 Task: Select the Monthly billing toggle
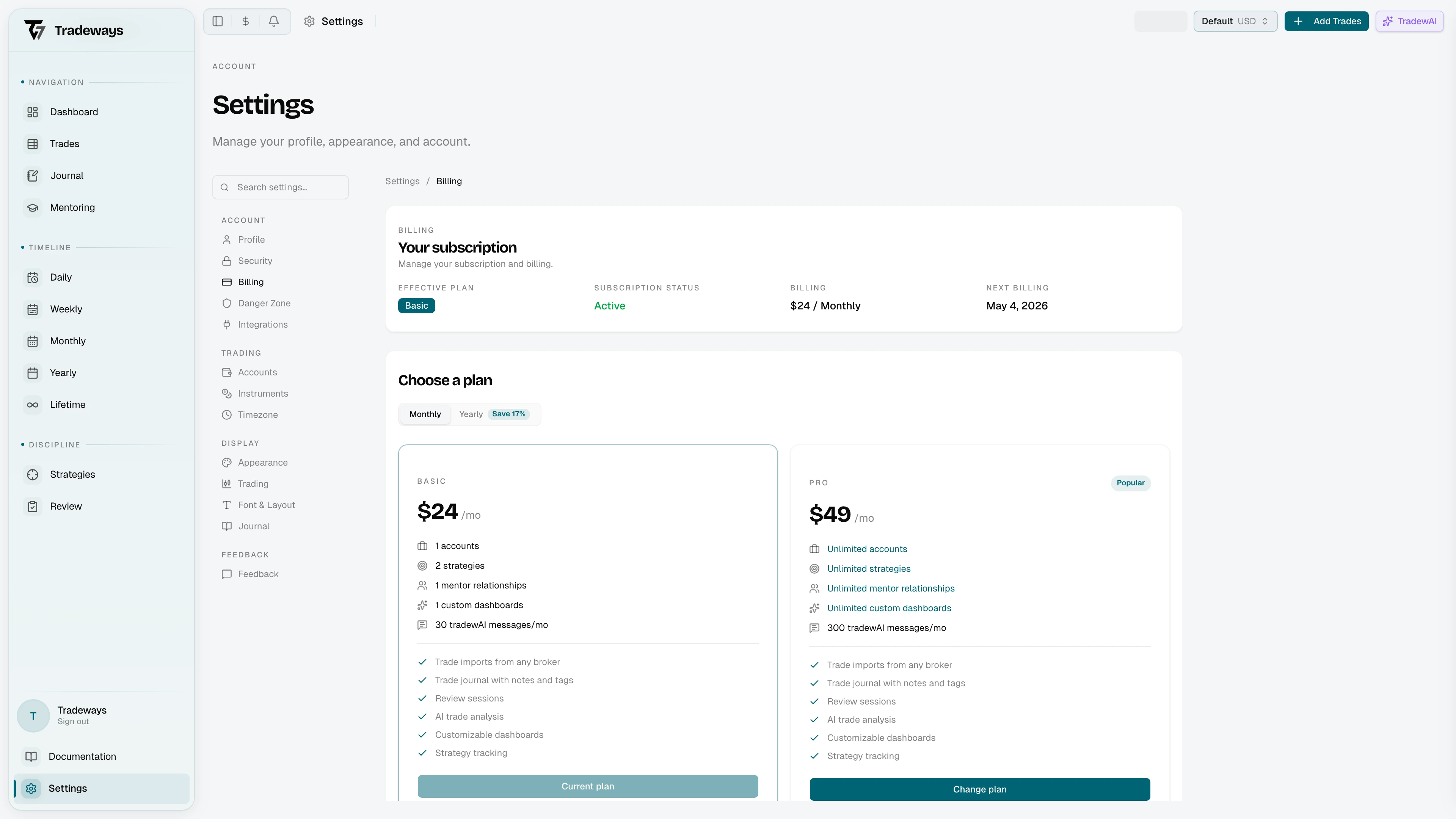pos(425,414)
